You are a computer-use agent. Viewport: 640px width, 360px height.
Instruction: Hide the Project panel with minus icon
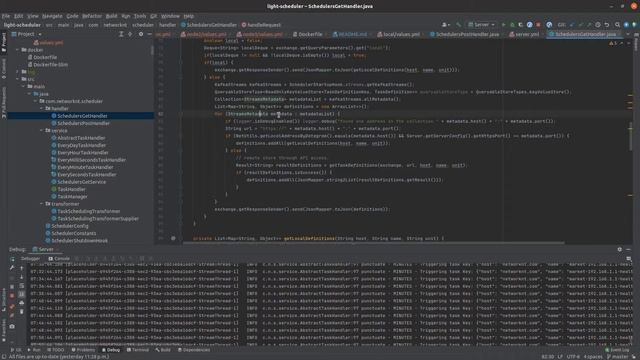149,34
